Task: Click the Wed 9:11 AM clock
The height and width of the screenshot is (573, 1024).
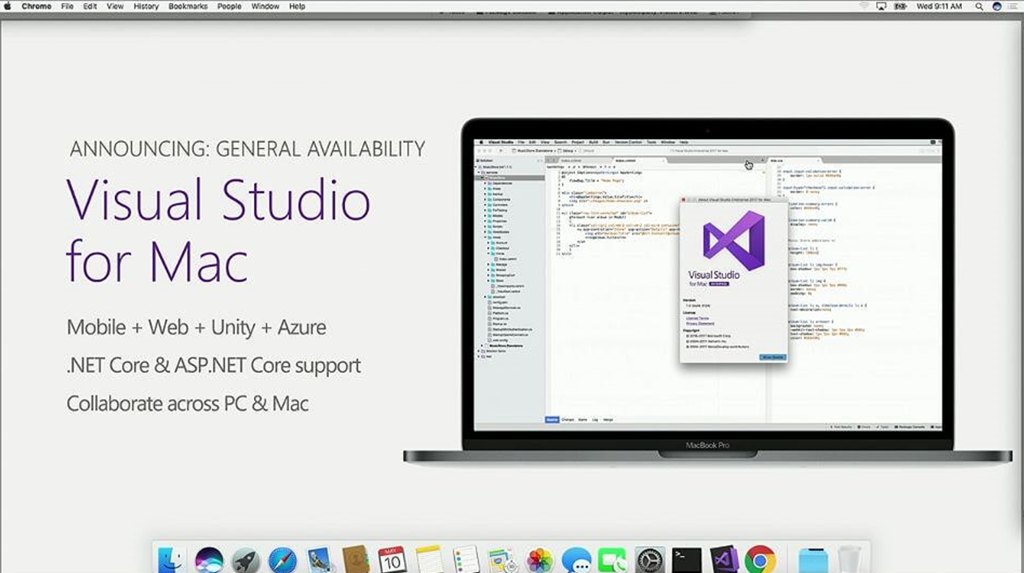Action: [939, 6]
